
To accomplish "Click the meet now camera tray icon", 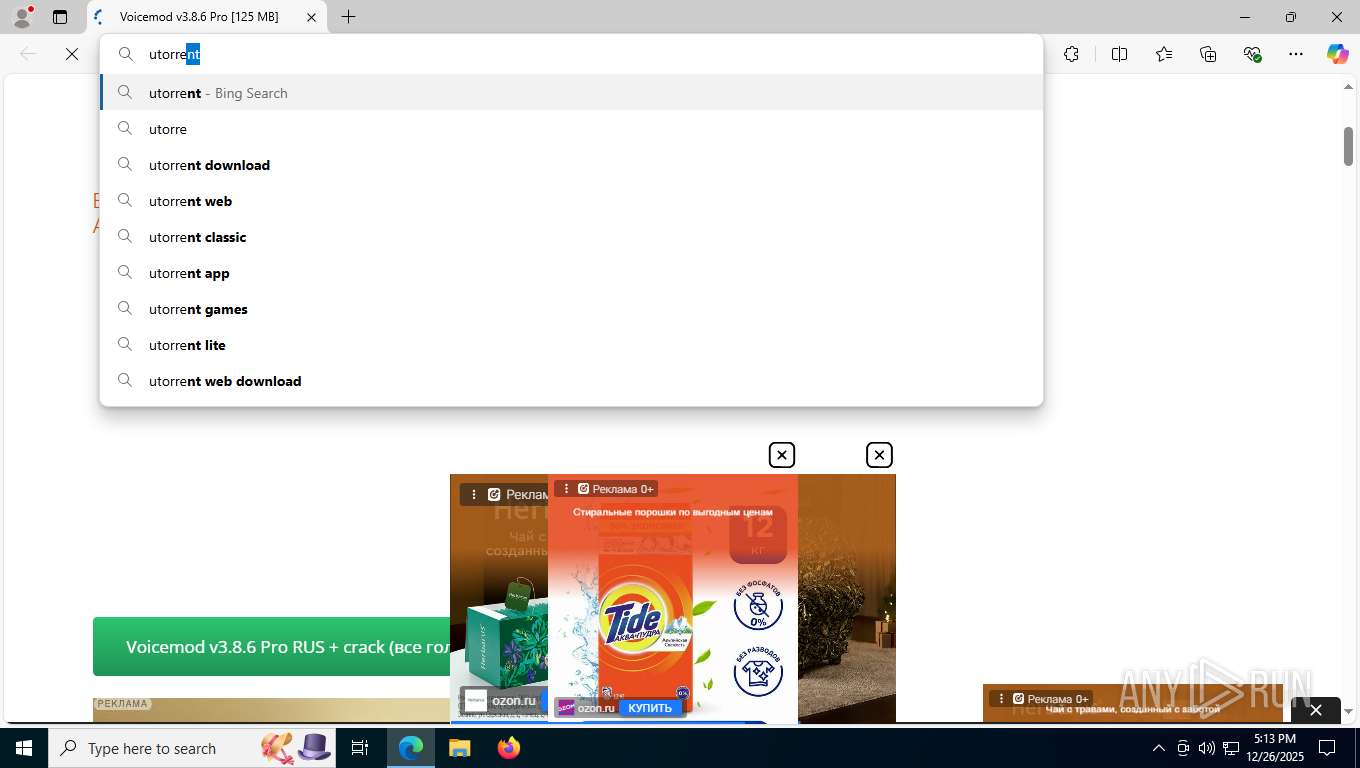I will pos(1183,748).
